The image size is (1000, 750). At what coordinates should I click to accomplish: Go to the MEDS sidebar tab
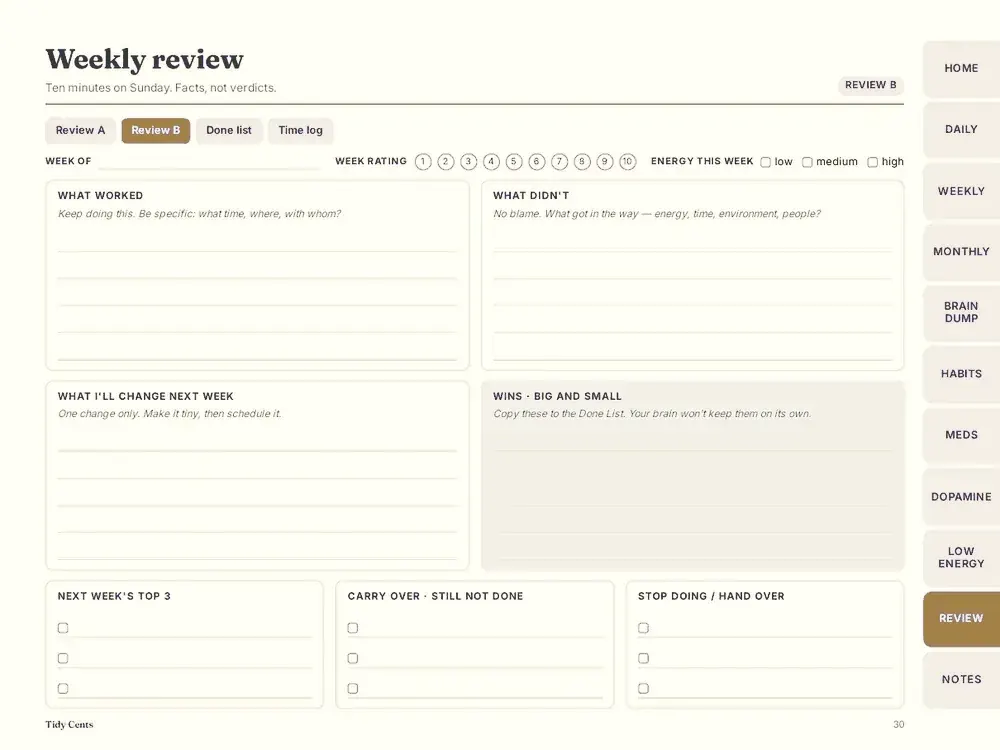(x=961, y=435)
